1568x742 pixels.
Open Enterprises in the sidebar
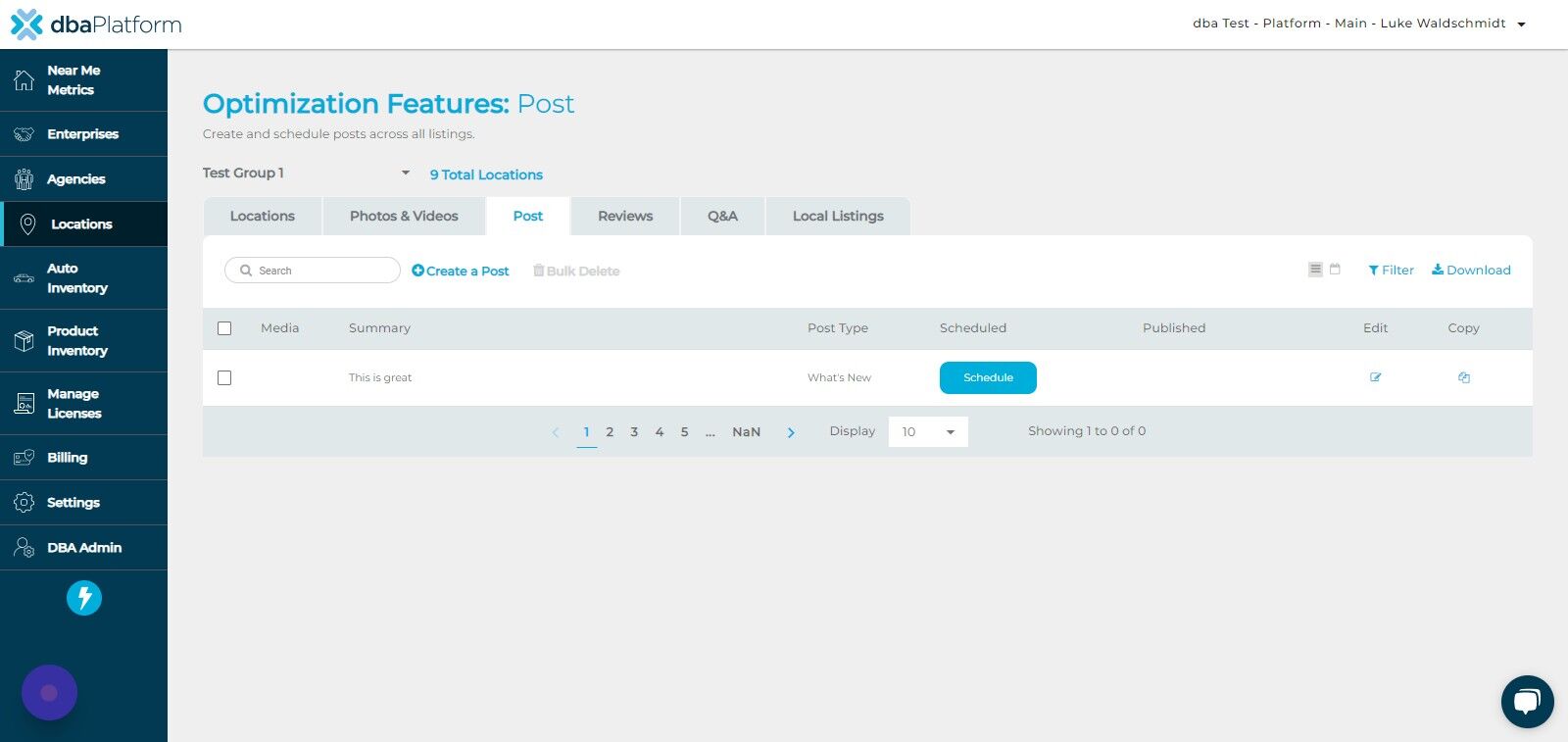tap(83, 134)
